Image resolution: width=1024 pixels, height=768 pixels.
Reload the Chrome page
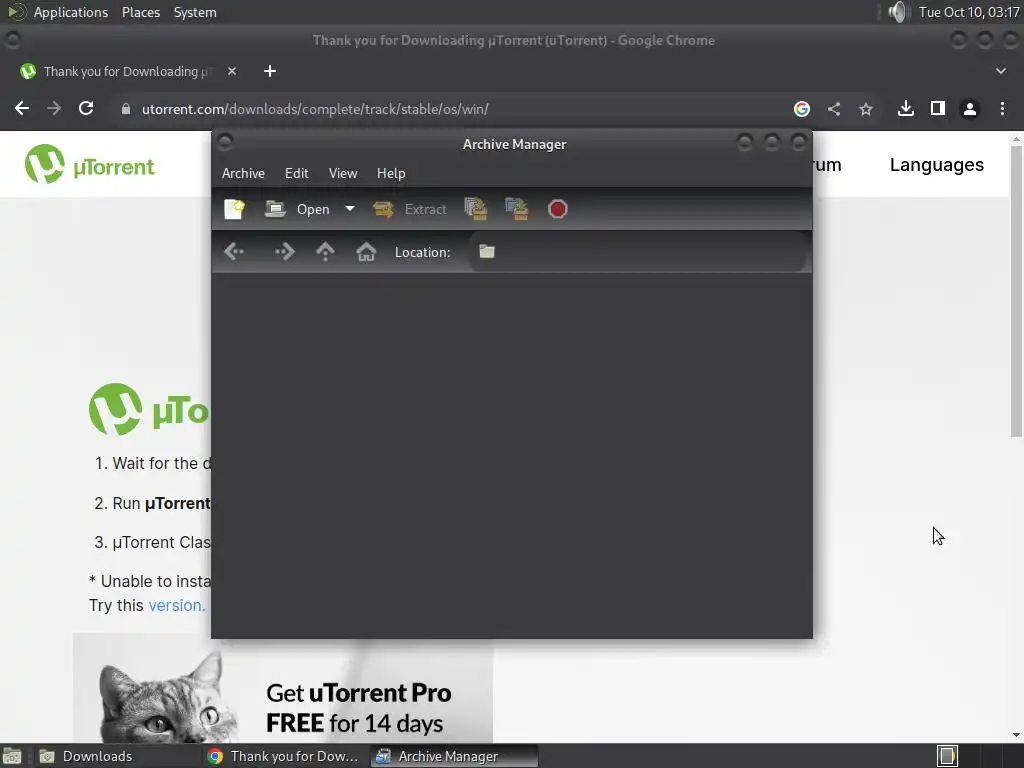coord(86,108)
